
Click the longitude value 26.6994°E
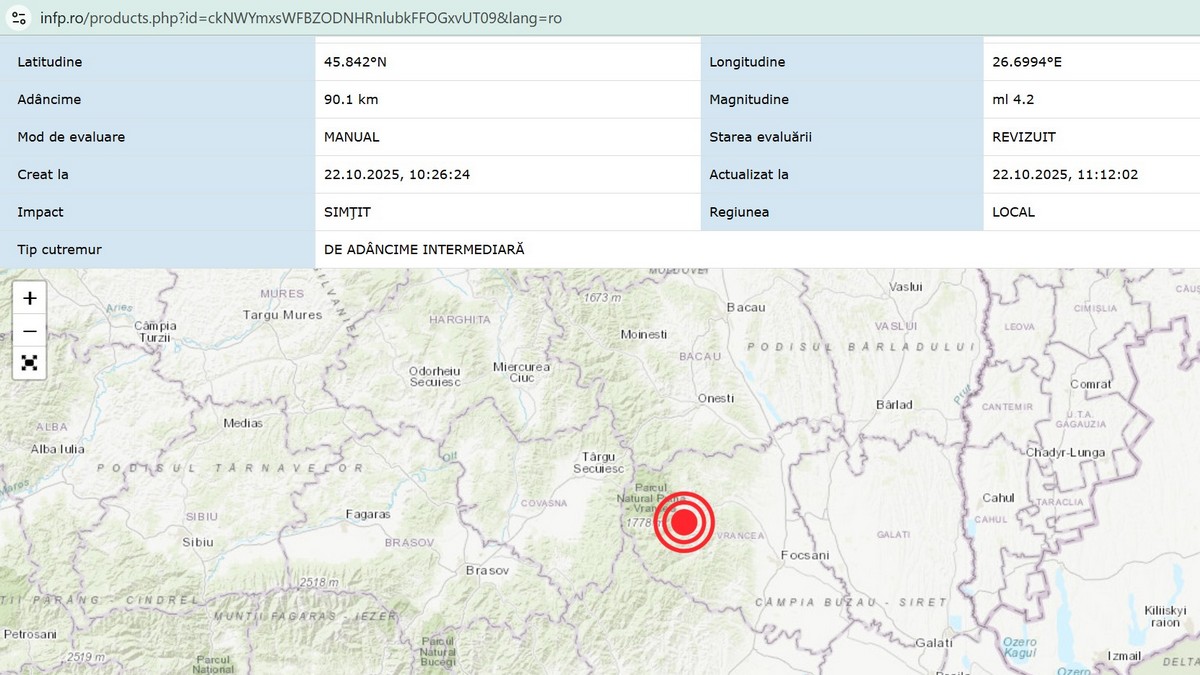(1027, 62)
